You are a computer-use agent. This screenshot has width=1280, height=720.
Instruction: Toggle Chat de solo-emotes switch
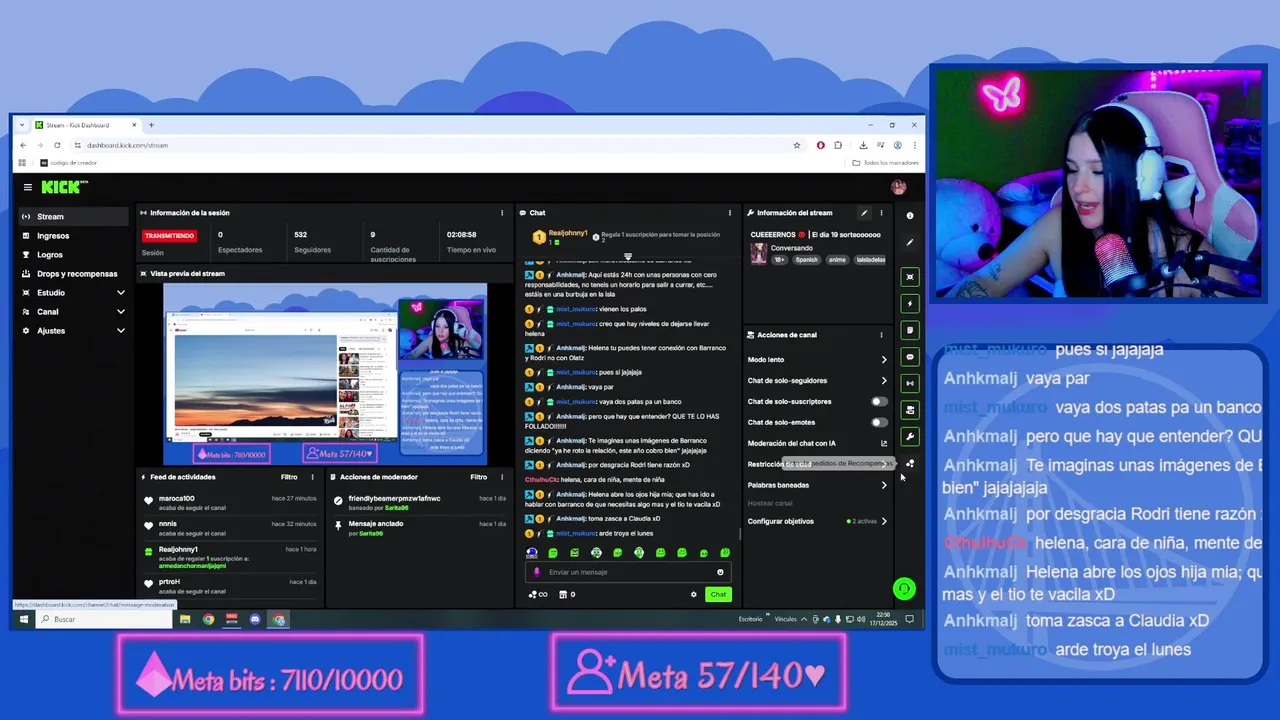(878, 422)
